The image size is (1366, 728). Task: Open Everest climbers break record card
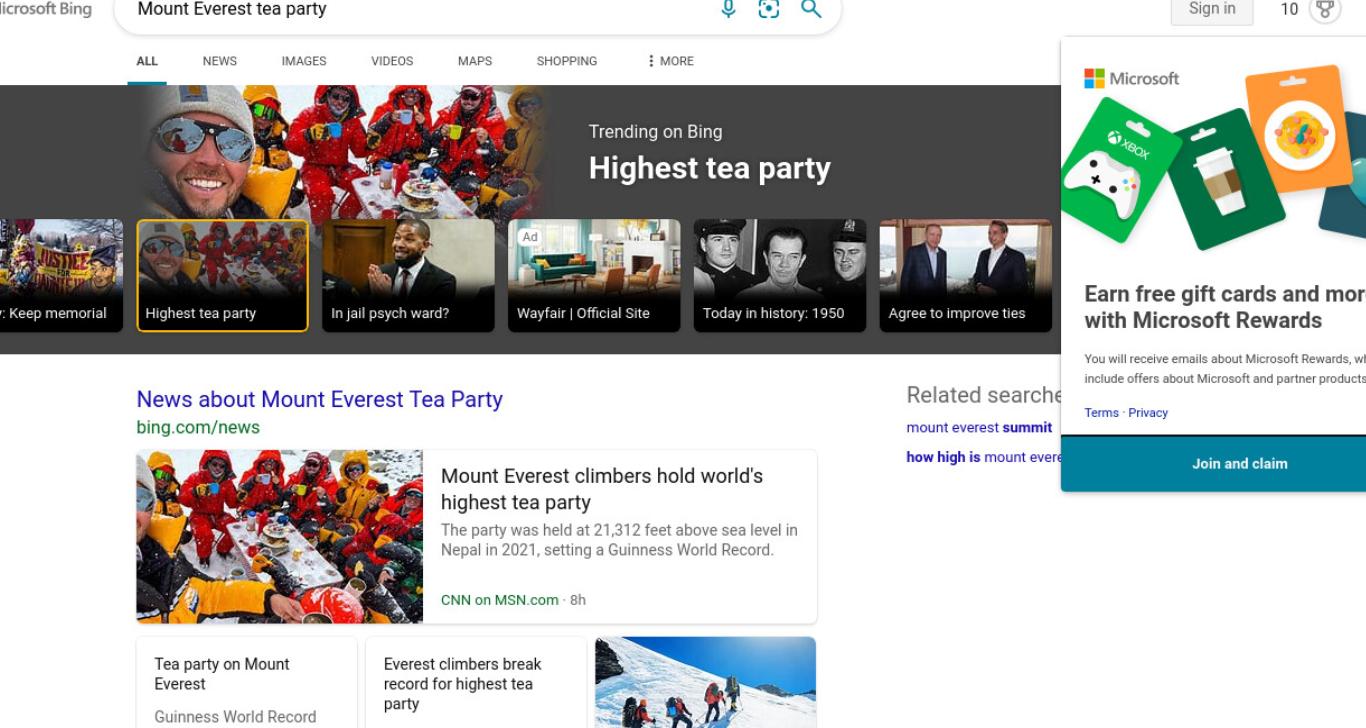476,682
